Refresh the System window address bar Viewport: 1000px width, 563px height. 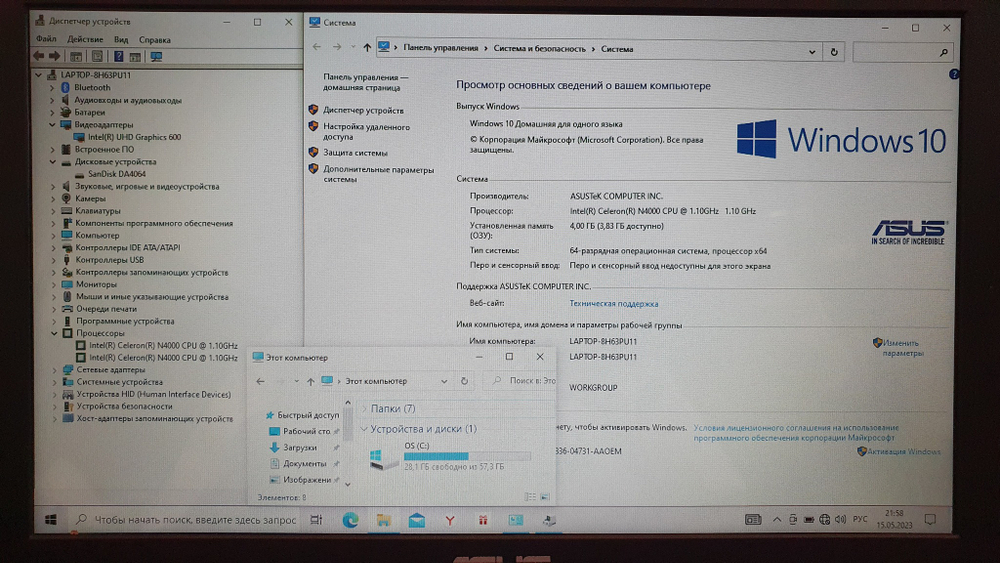coord(834,52)
